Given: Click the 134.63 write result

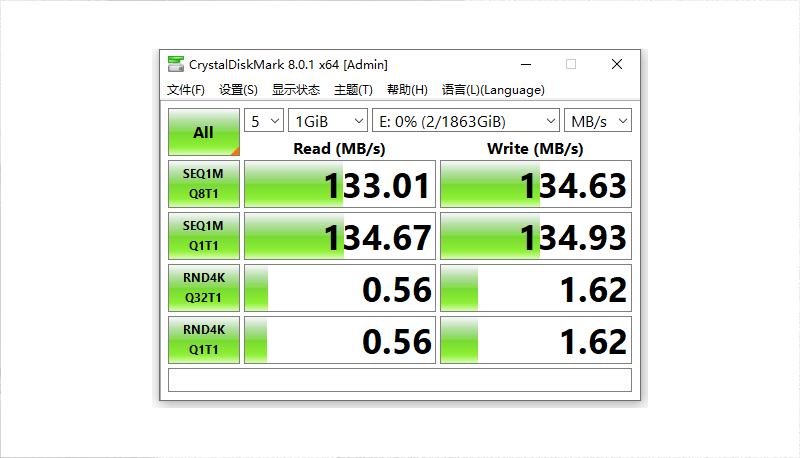Looking at the screenshot, I should 536,184.
